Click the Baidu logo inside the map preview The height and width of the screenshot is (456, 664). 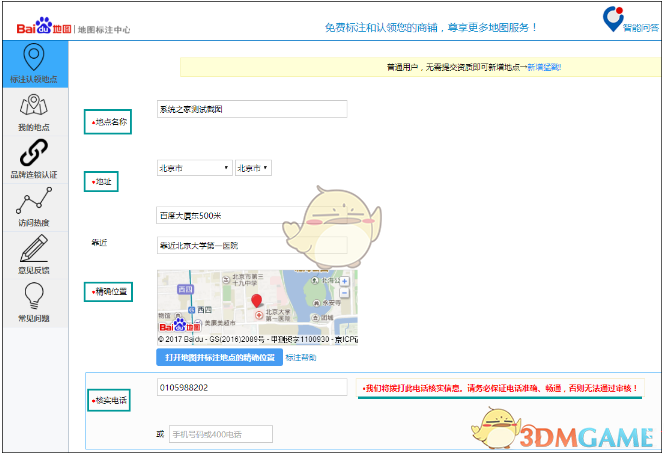click(x=180, y=326)
